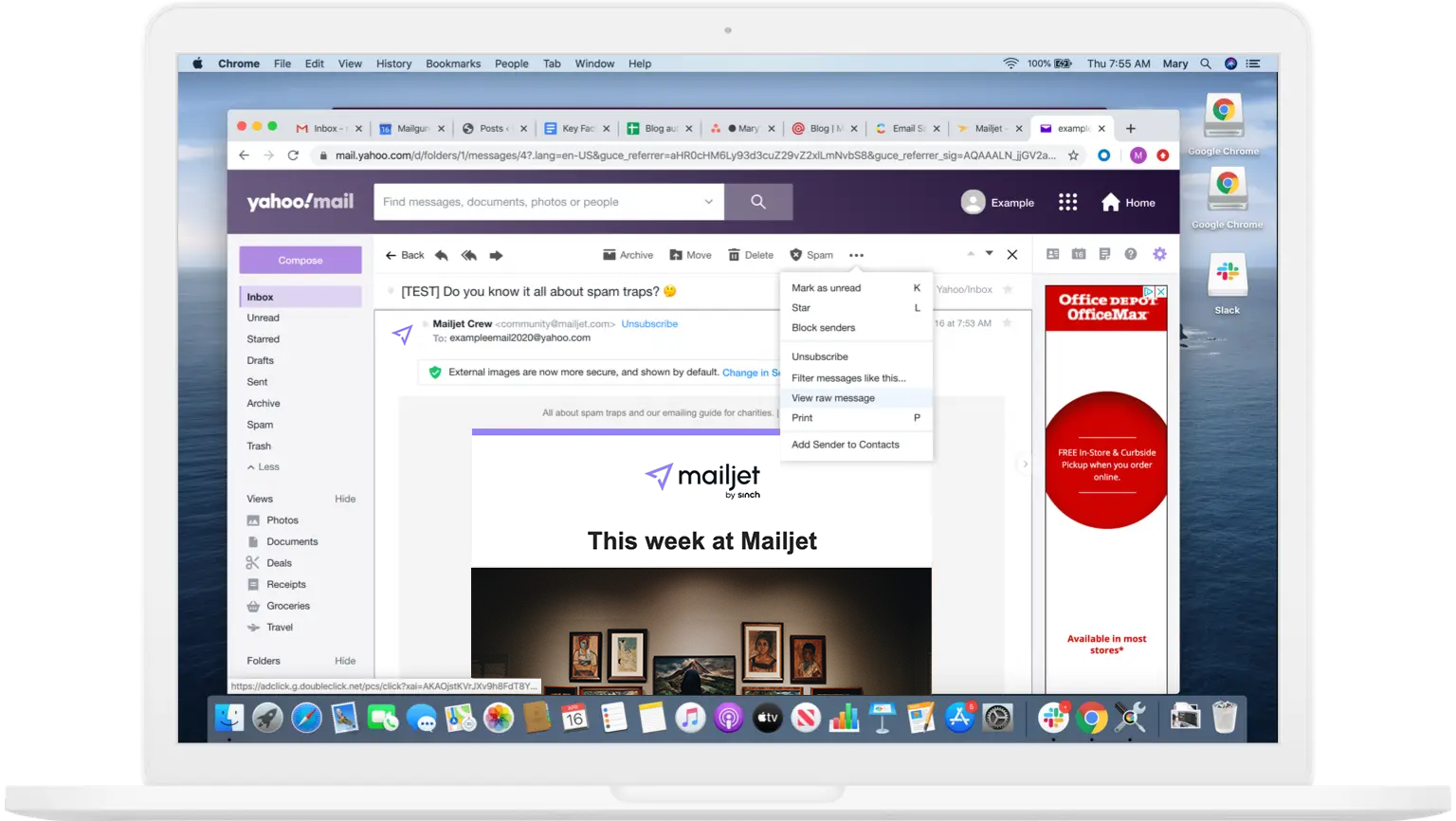
Task: Open the Yahoo apps grid icon
Action: point(1068,202)
